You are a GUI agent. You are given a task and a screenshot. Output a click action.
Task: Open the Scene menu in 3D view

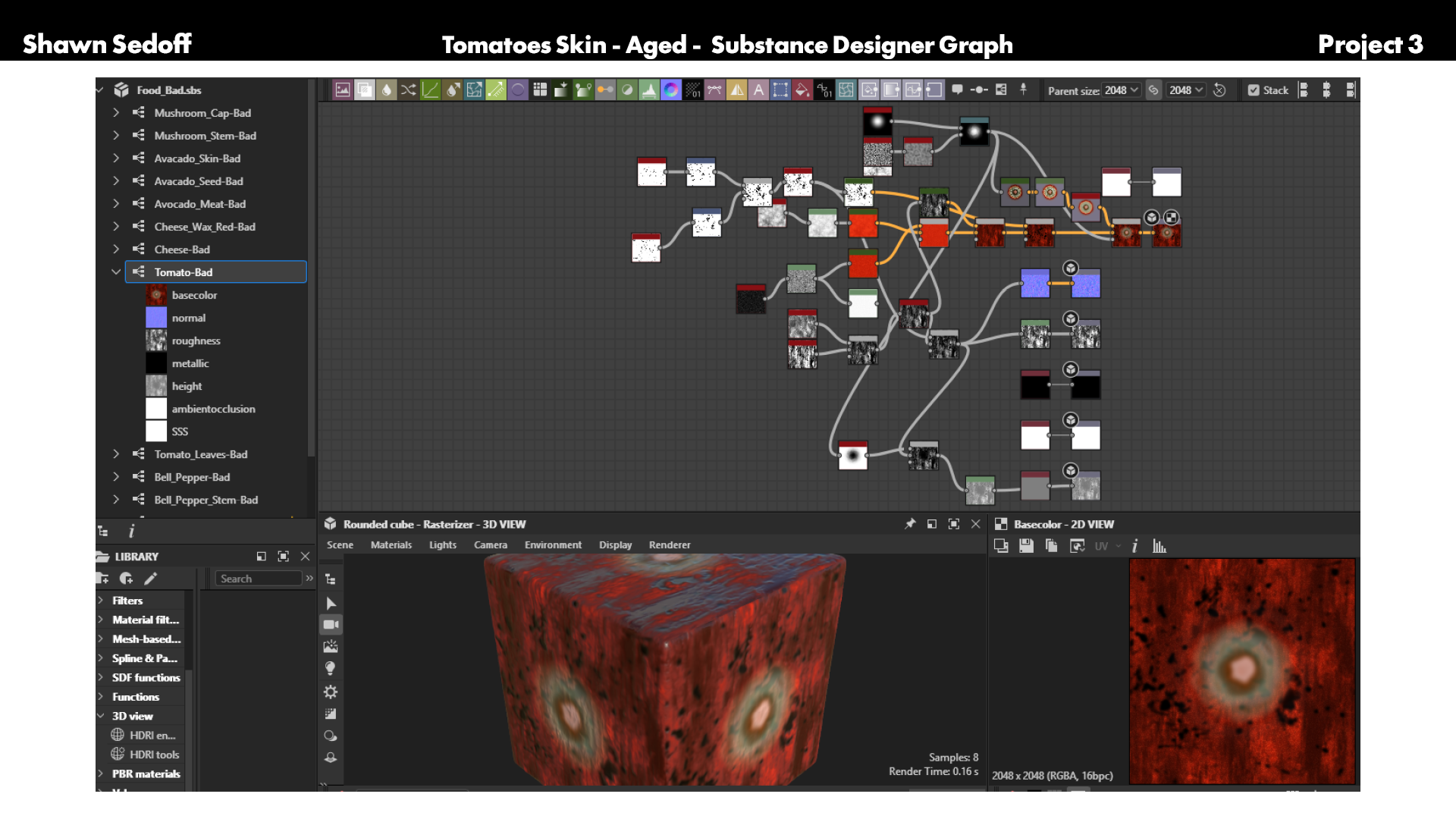(340, 545)
